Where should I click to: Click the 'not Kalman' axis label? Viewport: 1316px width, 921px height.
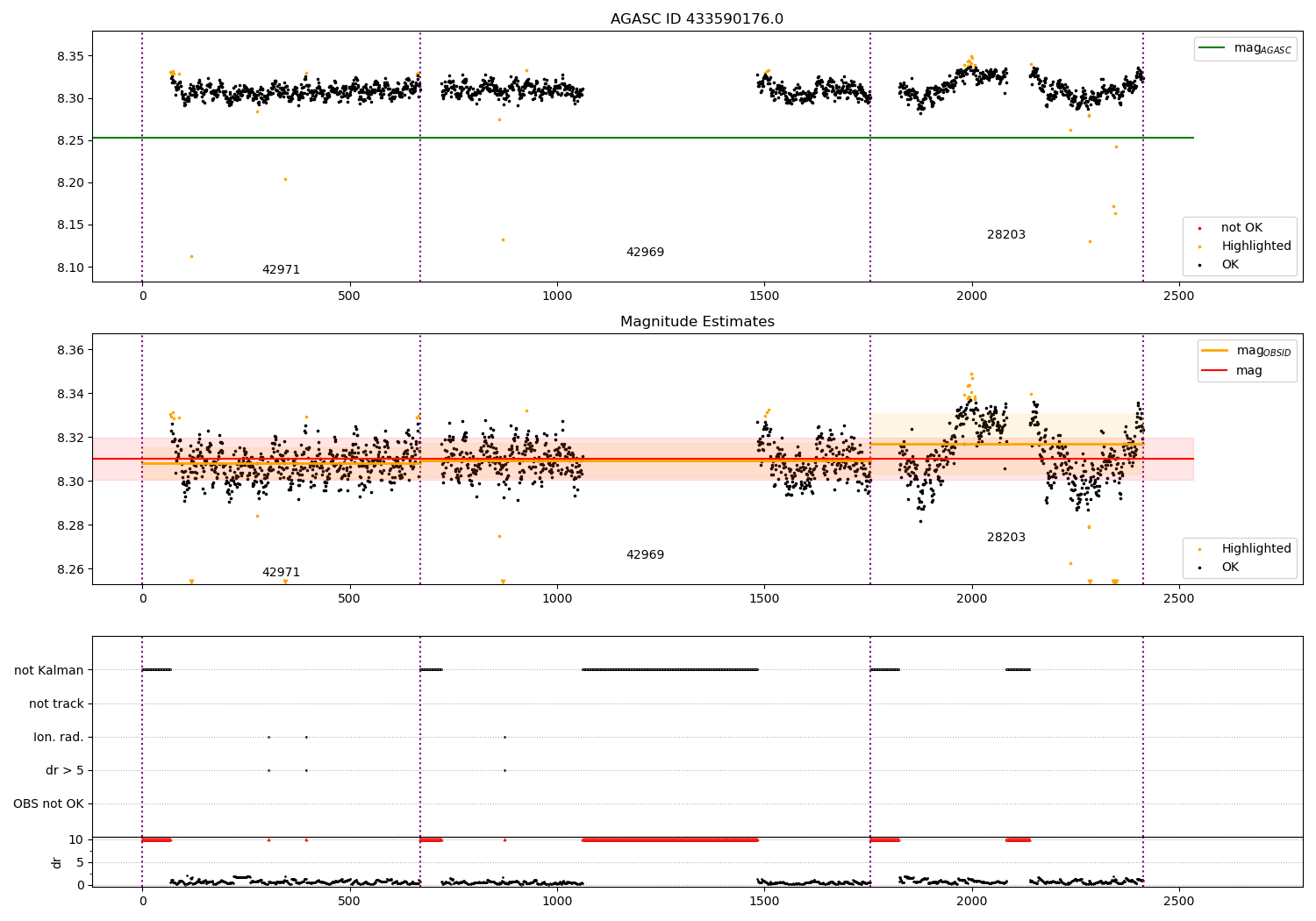point(49,670)
